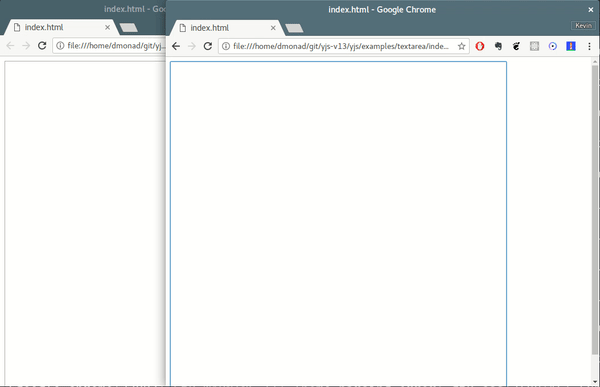This screenshot has width=600, height=387.
Task: Go back in the background Chrome window
Action: 10,46
